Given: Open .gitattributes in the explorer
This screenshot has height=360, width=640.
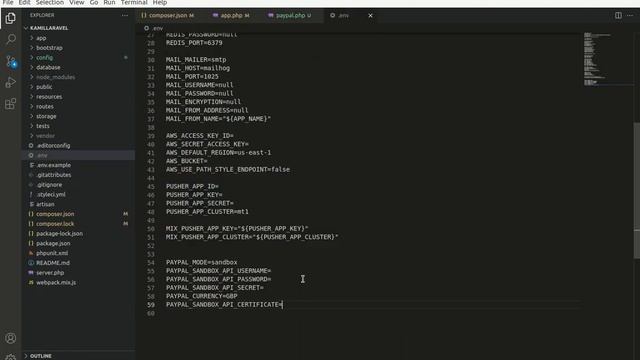Looking at the screenshot, I should (53, 175).
